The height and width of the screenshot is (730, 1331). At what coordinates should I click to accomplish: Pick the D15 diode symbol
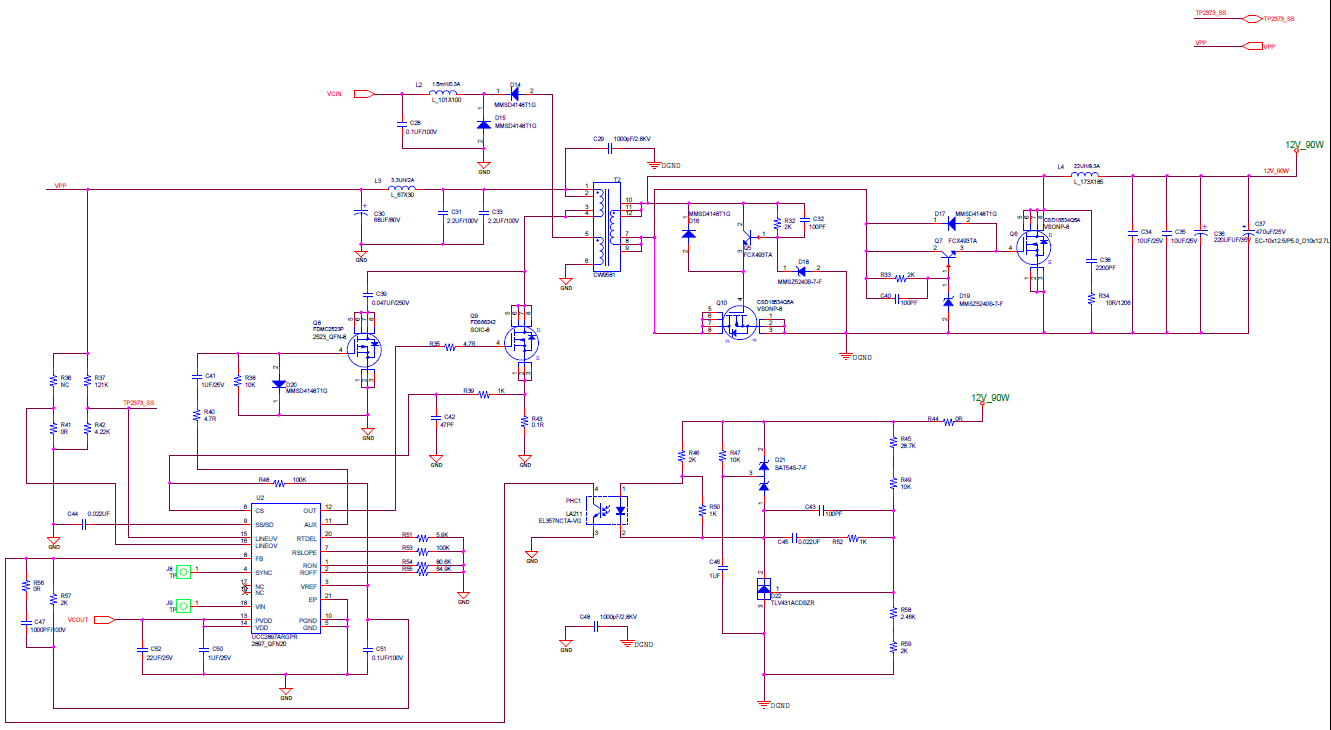tap(484, 126)
